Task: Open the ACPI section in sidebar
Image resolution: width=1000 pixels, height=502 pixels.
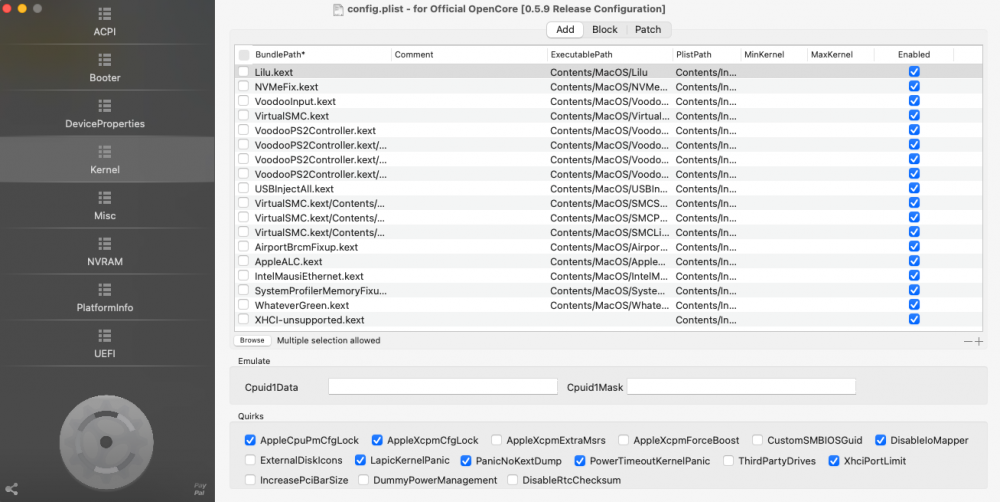Action: pos(105,22)
